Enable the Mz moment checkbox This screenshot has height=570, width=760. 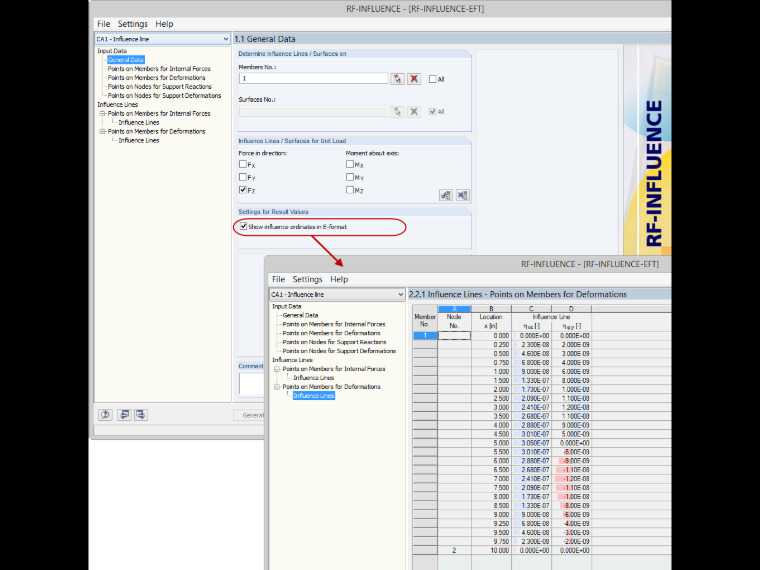(349, 190)
